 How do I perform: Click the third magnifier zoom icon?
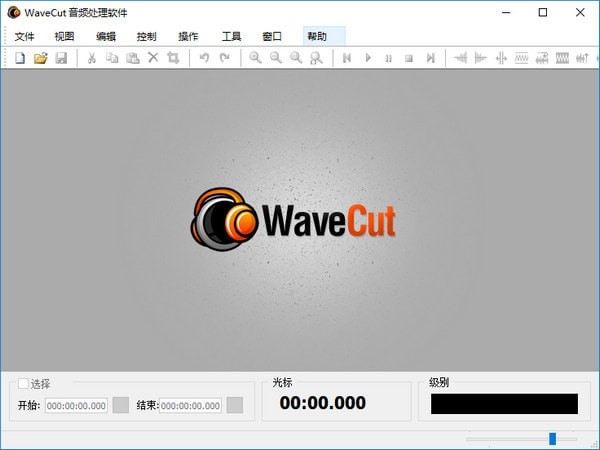click(296, 58)
